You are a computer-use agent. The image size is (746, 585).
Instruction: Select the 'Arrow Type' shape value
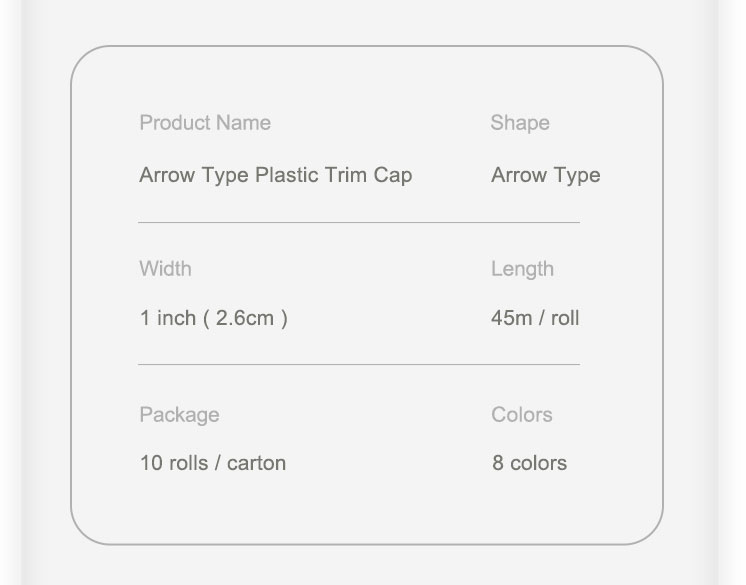pyautogui.click(x=545, y=175)
